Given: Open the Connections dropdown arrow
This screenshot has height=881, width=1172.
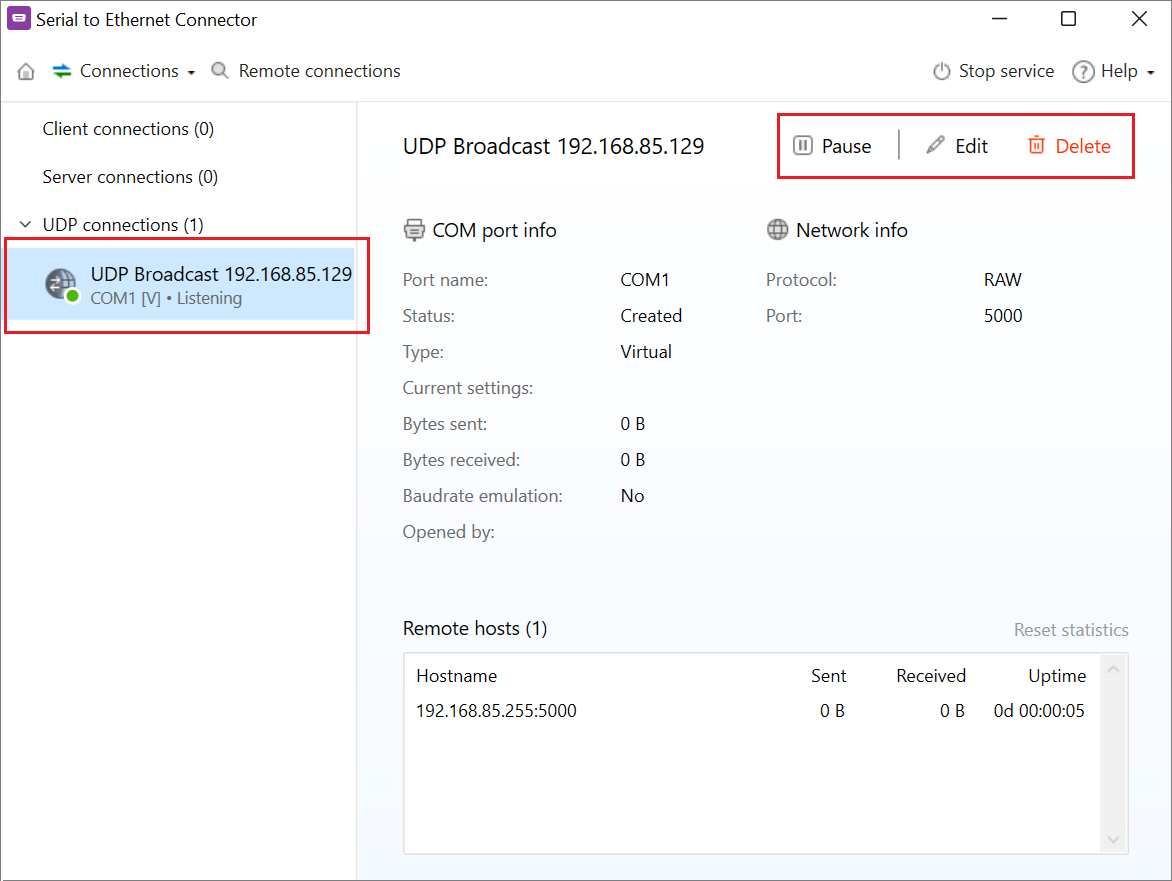Looking at the screenshot, I should coord(191,72).
